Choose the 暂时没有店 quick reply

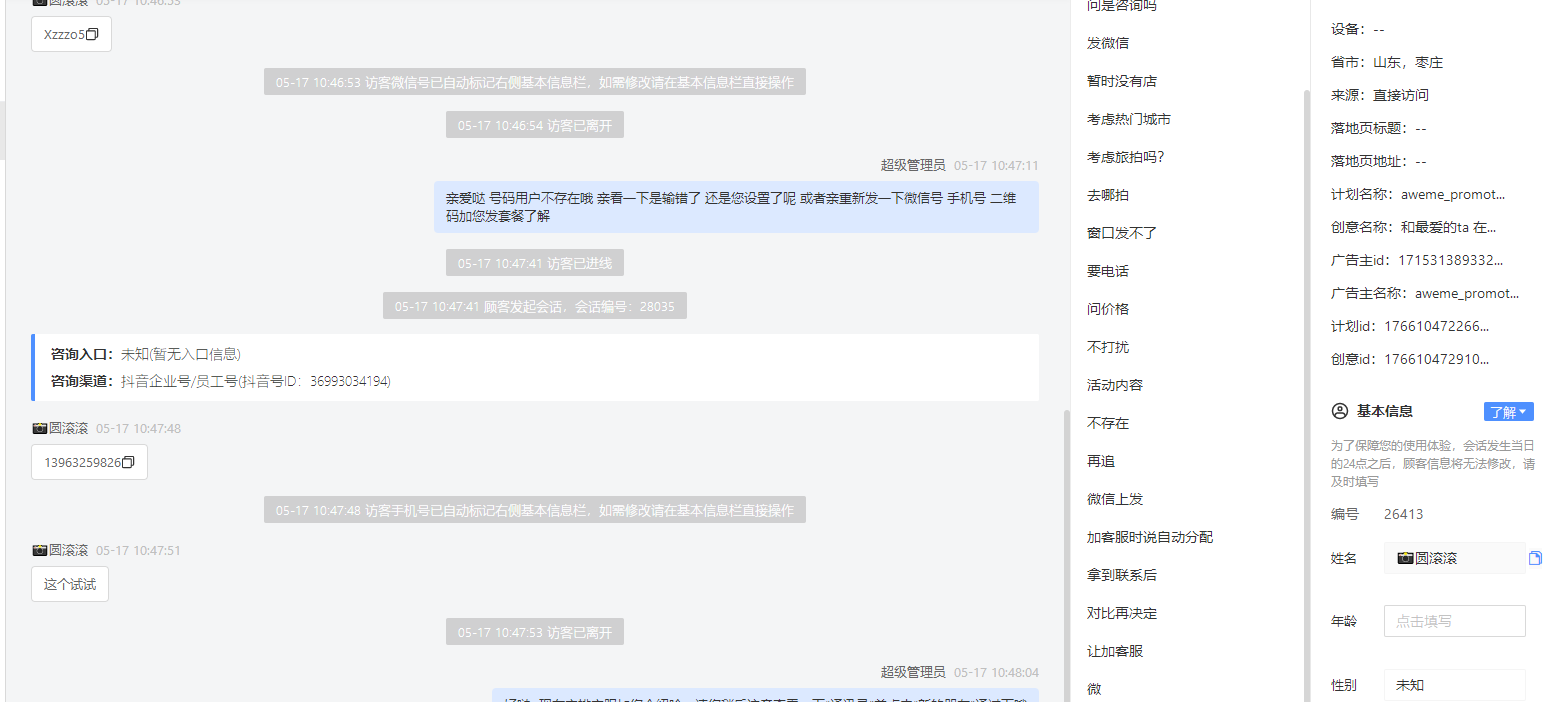pos(1122,81)
